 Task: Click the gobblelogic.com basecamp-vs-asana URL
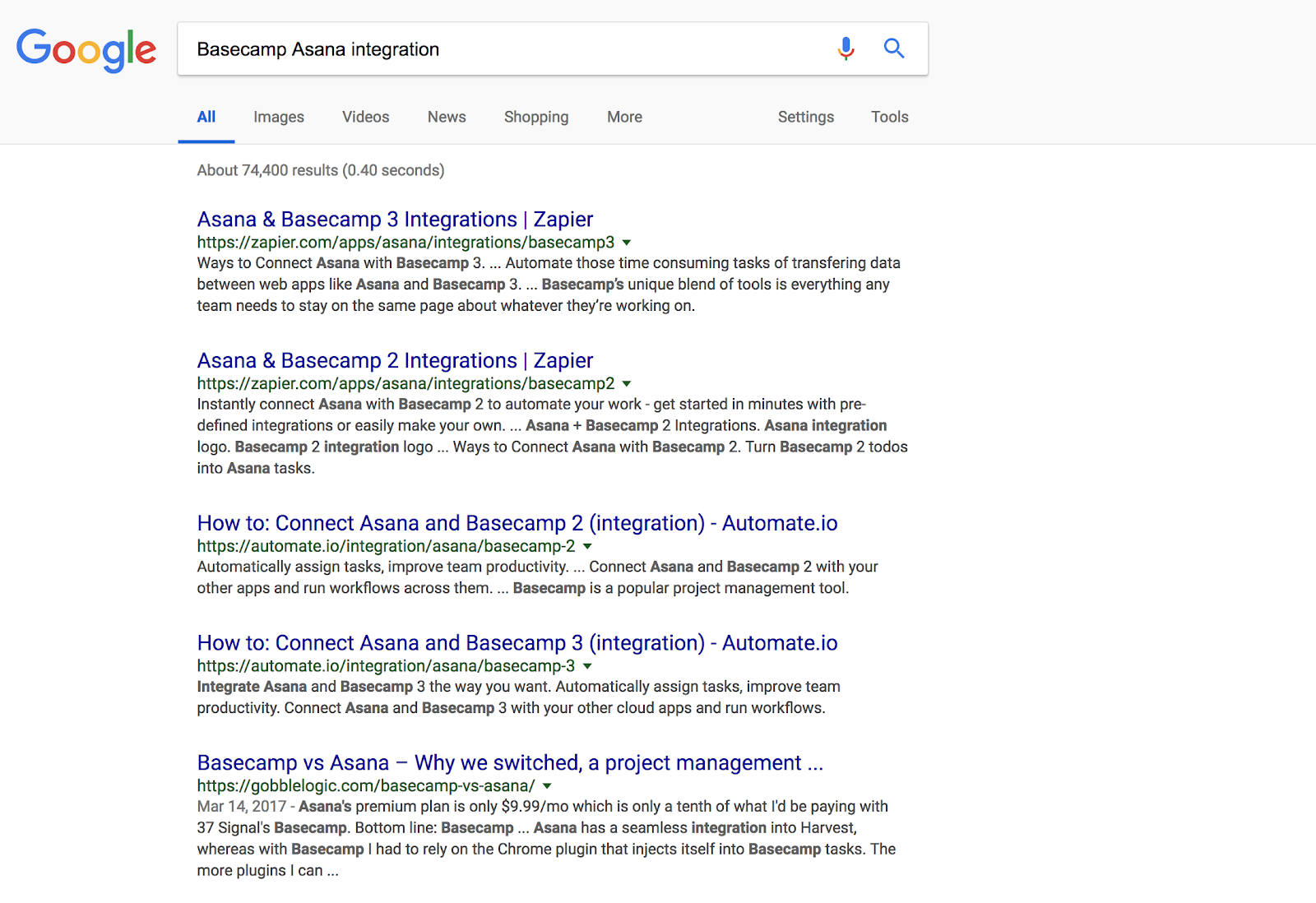pos(366,786)
